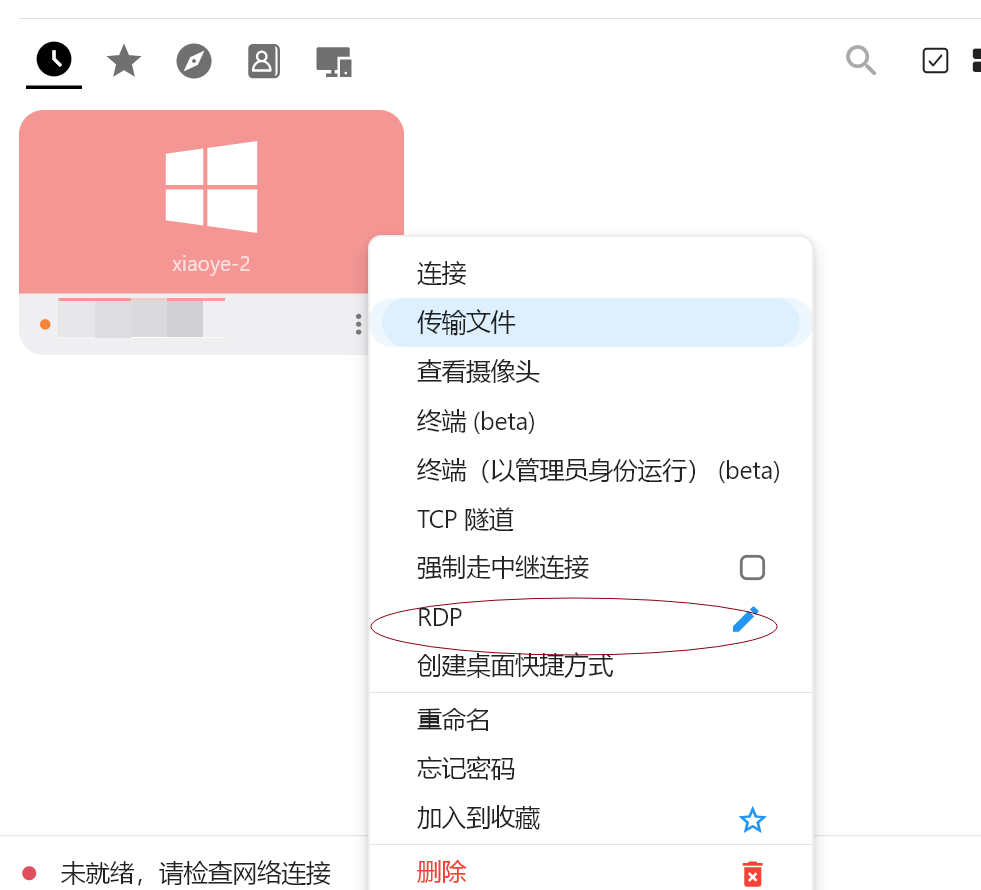Select red 删除 menu entry
This screenshot has height=890, width=981.
tap(591, 871)
